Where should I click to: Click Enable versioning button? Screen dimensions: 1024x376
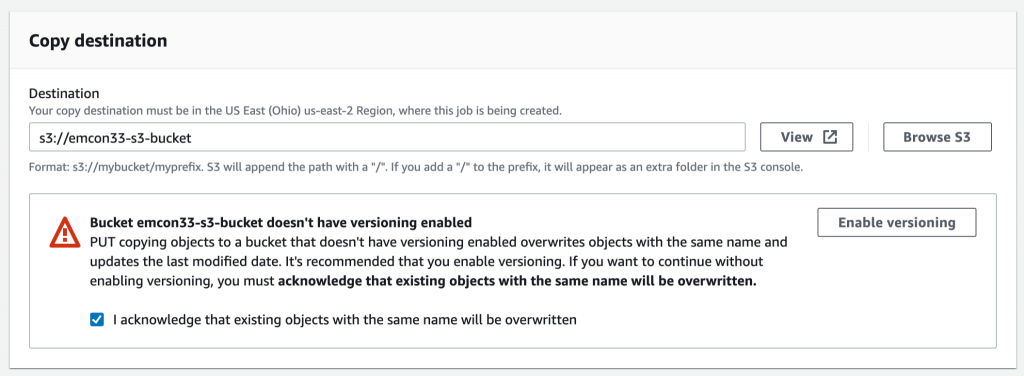click(897, 223)
